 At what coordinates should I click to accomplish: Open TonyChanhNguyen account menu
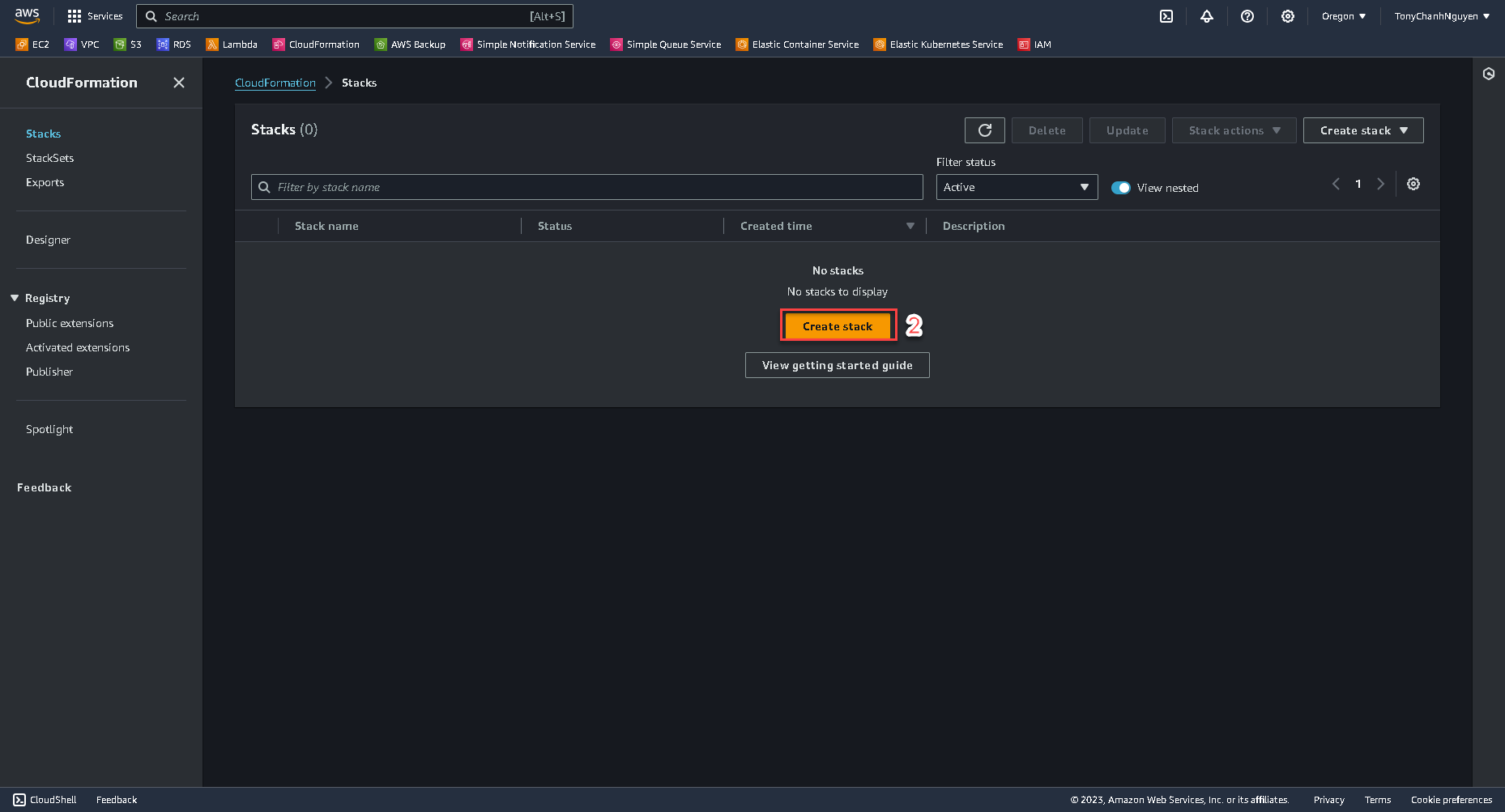(x=1442, y=16)
